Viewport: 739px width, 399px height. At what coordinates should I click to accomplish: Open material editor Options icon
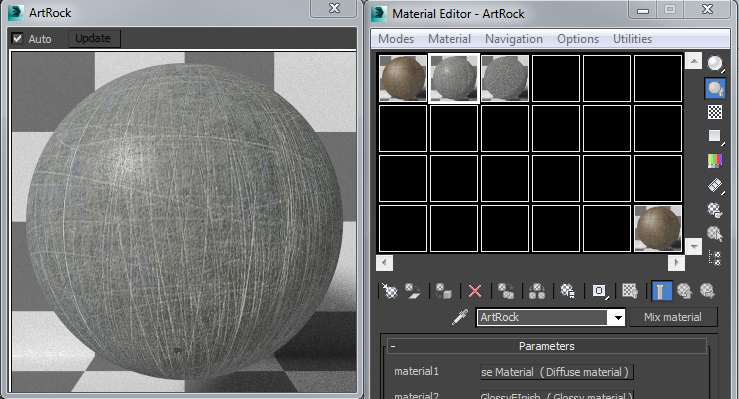(x=715, y=210)
